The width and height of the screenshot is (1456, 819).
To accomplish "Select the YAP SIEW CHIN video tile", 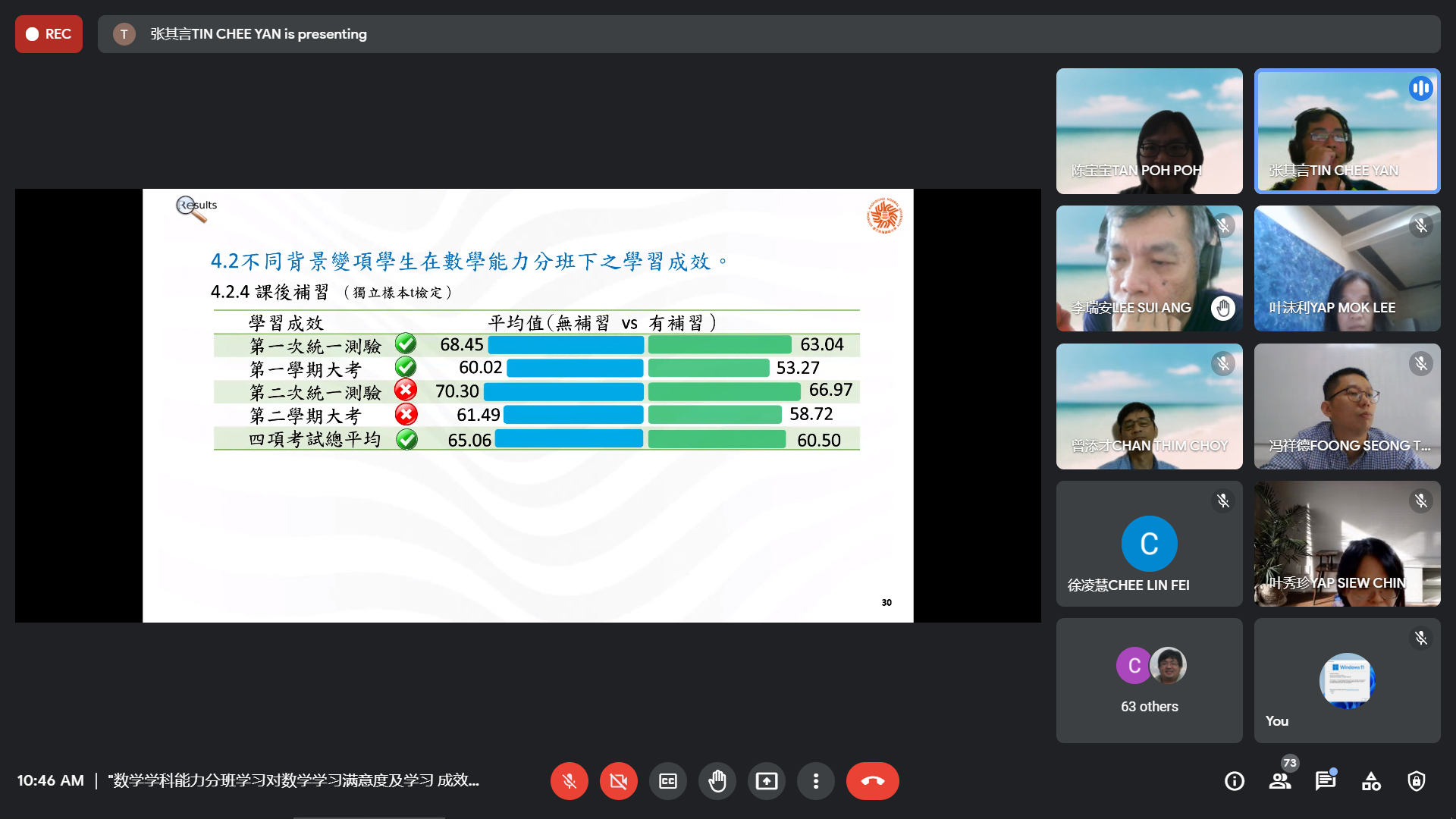I will click(x=1348, y=544).
